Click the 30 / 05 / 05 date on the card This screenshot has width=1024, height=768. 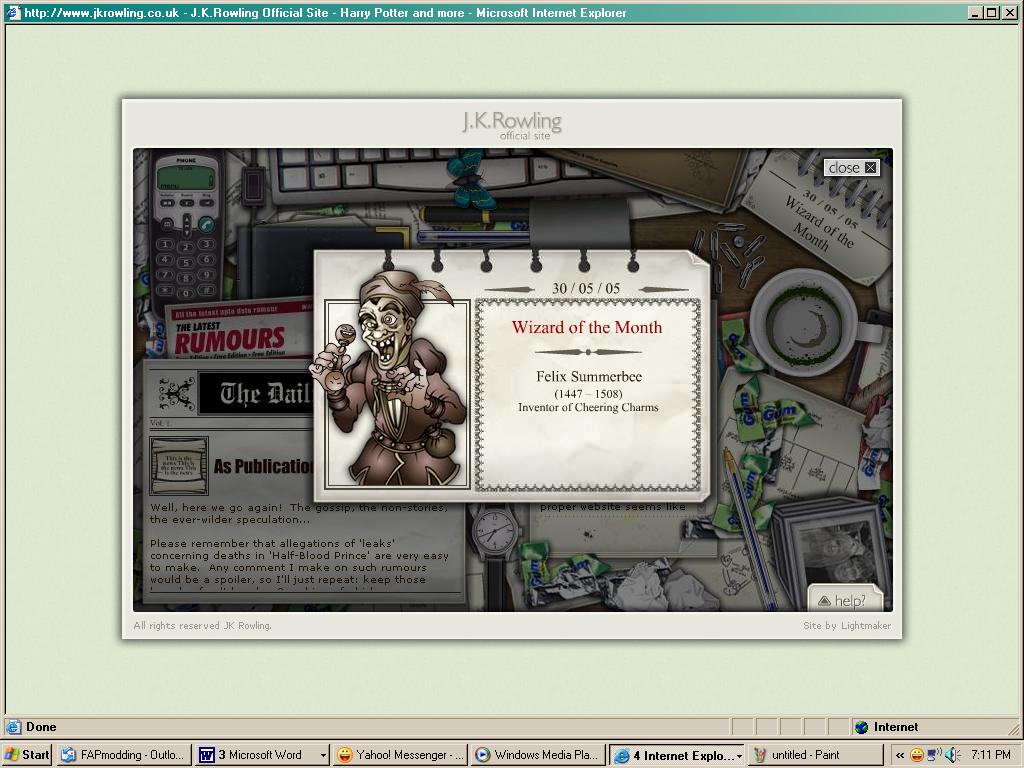586,288
